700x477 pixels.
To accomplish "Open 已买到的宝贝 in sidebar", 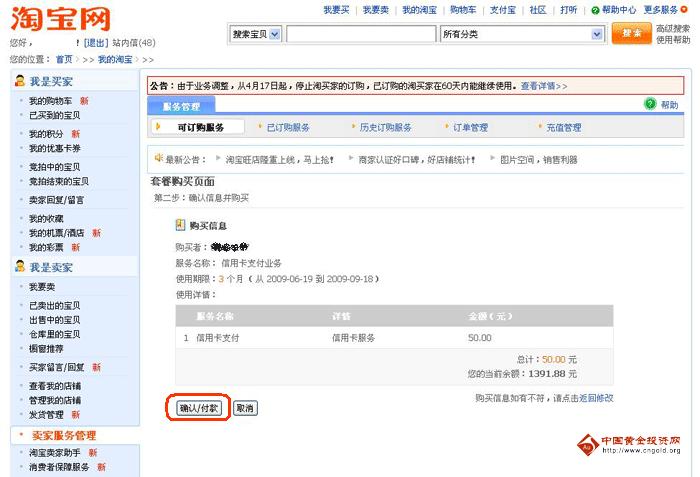I will click(54, 115).
